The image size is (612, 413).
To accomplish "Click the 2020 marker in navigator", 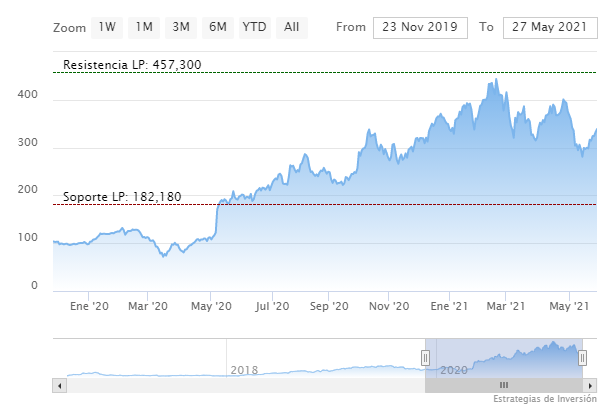I will point(454,370).
